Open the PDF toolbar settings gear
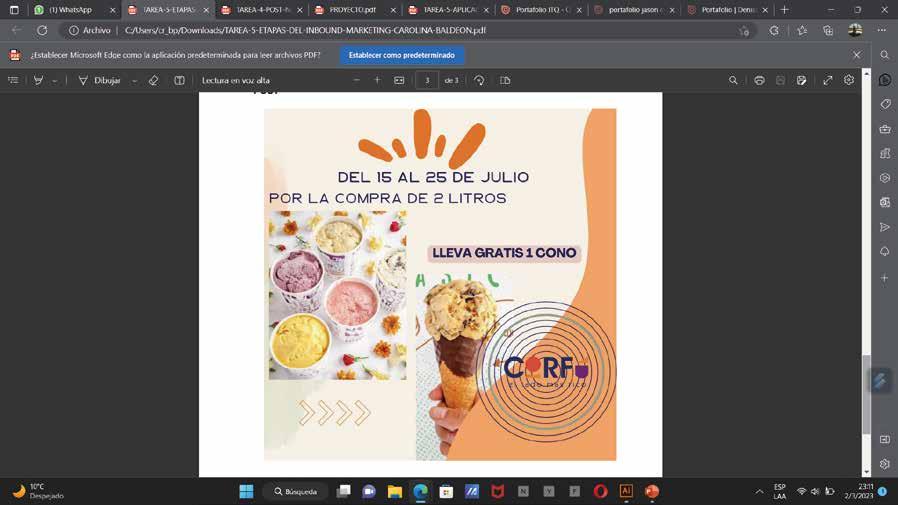Screen dimensions: 898x505 (x=849, y=80)
